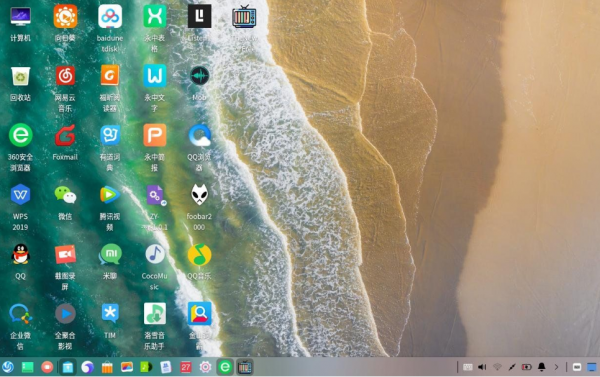
Task: Select the 永中文字 desktop icon
Action: (155, 76)
